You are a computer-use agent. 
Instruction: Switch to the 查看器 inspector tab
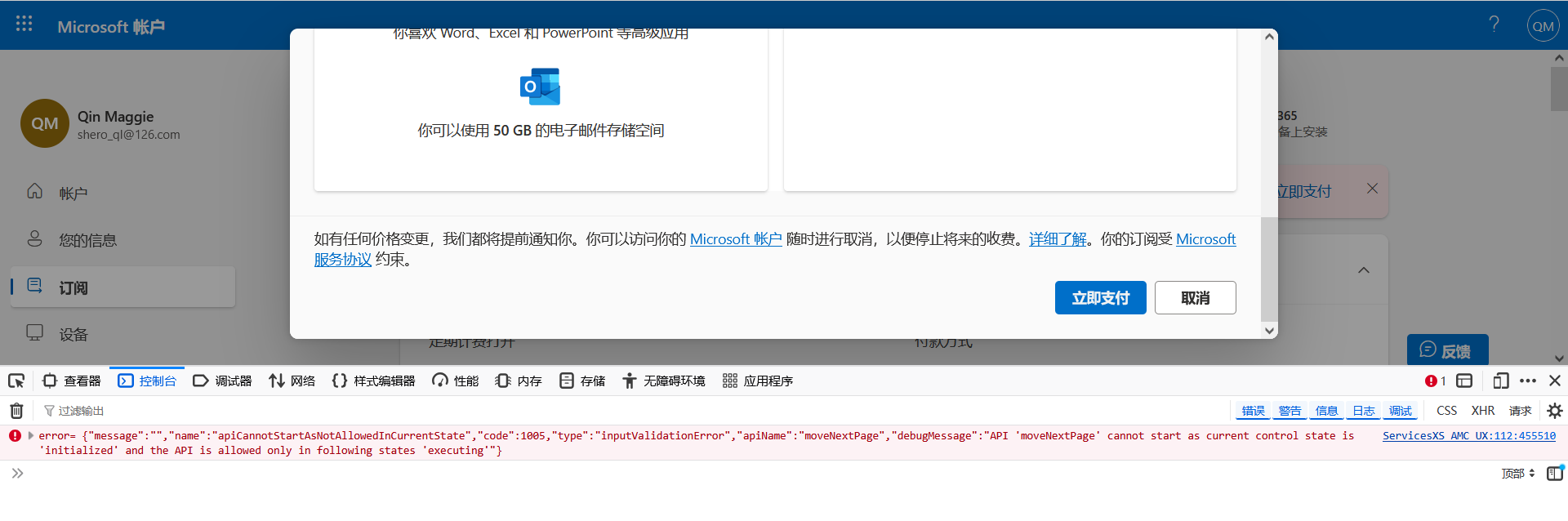click(x=72, y=381)
